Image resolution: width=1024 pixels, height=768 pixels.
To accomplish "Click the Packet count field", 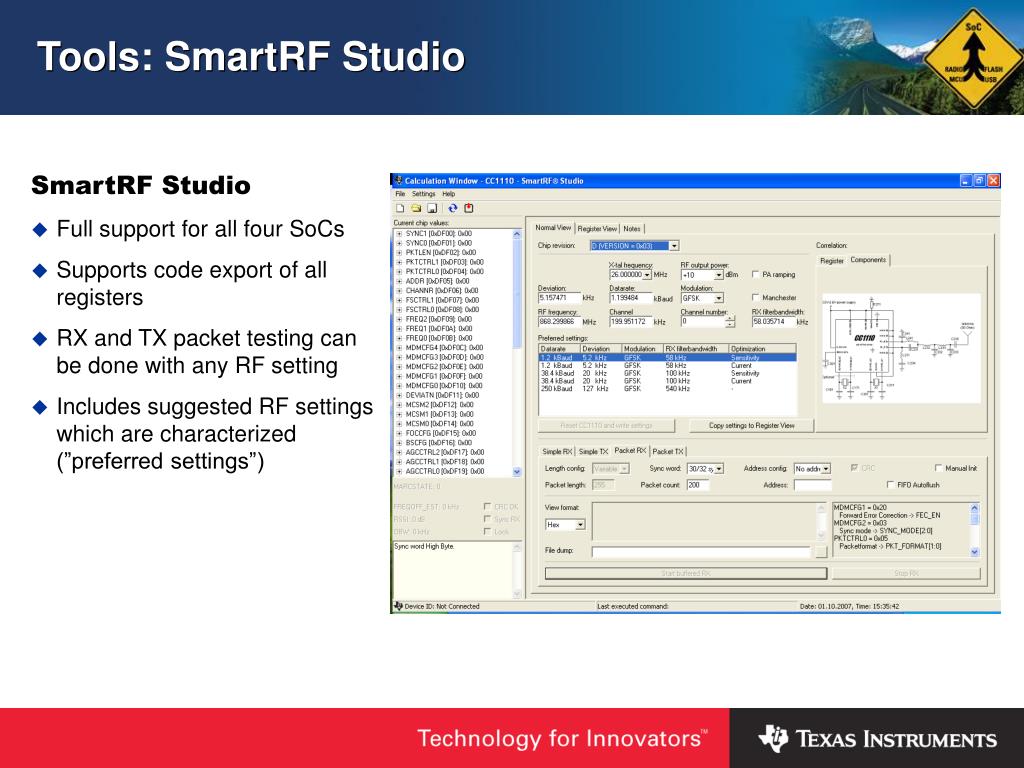I will tap(697, 485).
